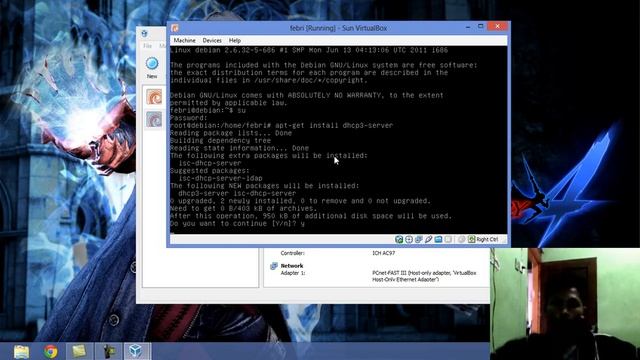The width and height of the screenshot is (640, 360).
Task: Click the PCnet-FAST III adapter value
Action: [x=424, y=276]
